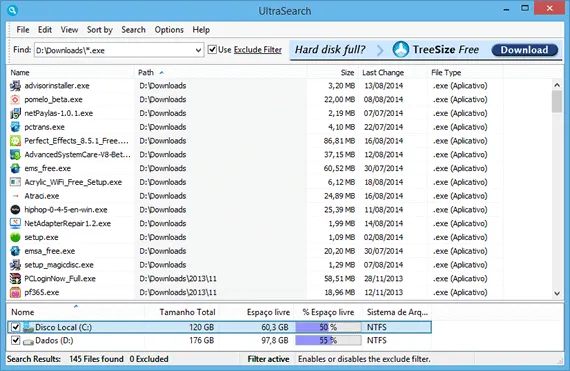Click the 120 GB total size value
This screenshot has width=570, height=371.
click(x=201, y=327)
